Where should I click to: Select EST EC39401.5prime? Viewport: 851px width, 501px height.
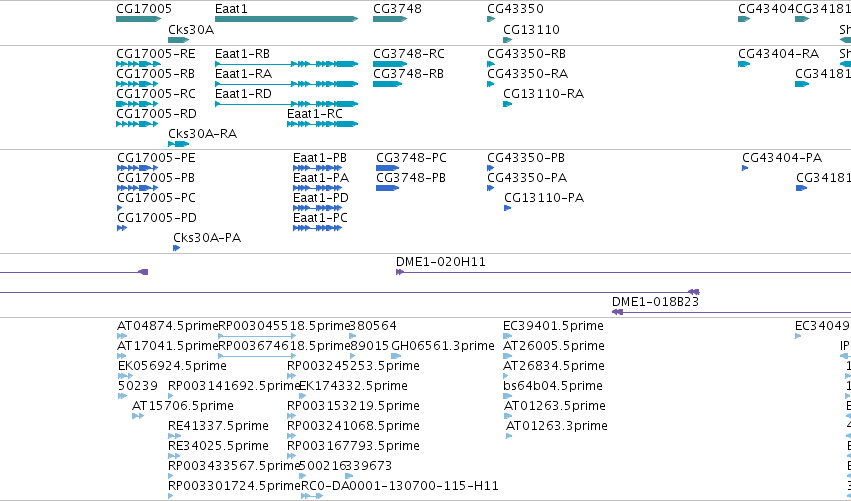point(507,337)
